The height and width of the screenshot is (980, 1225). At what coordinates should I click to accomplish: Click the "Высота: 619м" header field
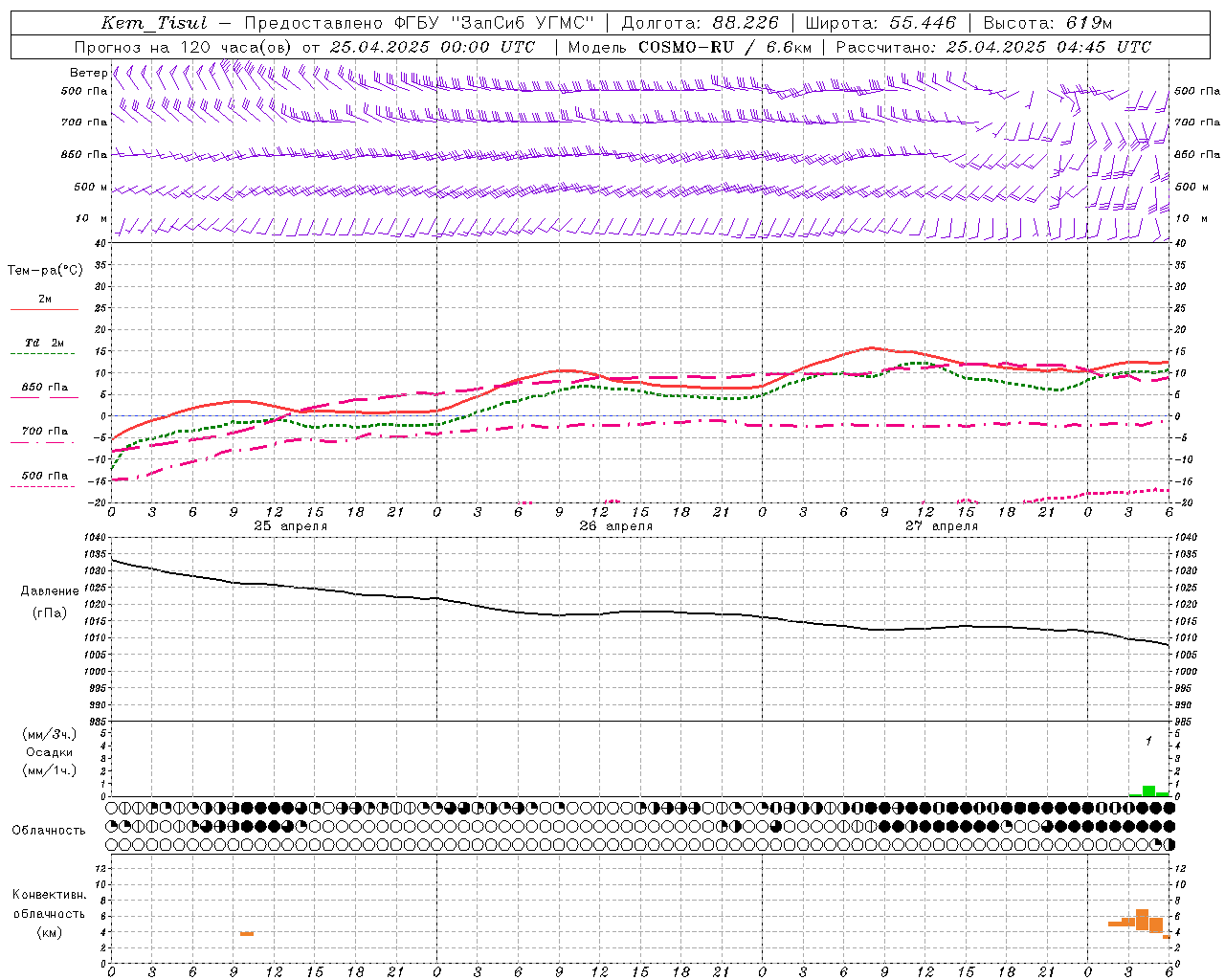pos(1047,24)
